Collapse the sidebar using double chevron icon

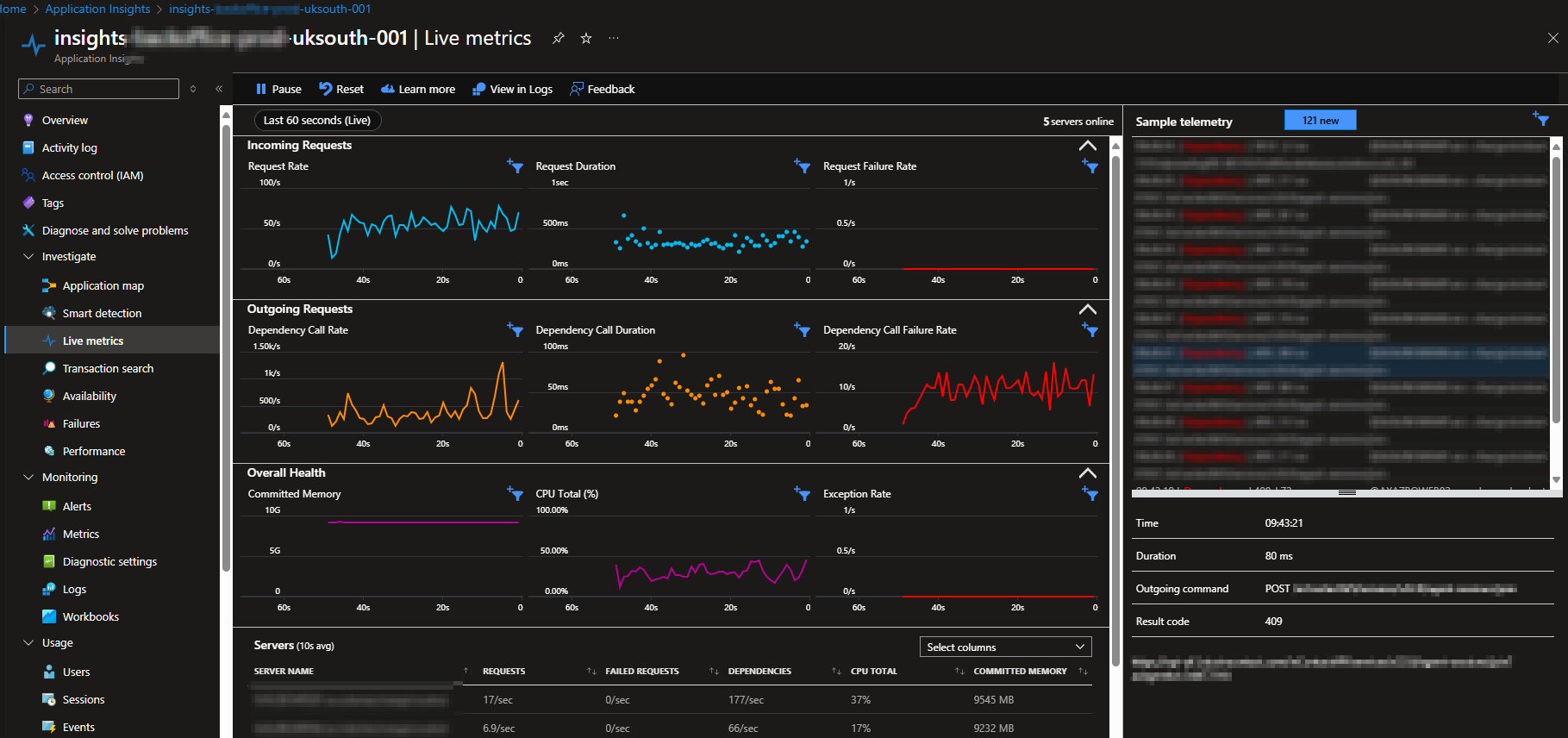point(219,89)
